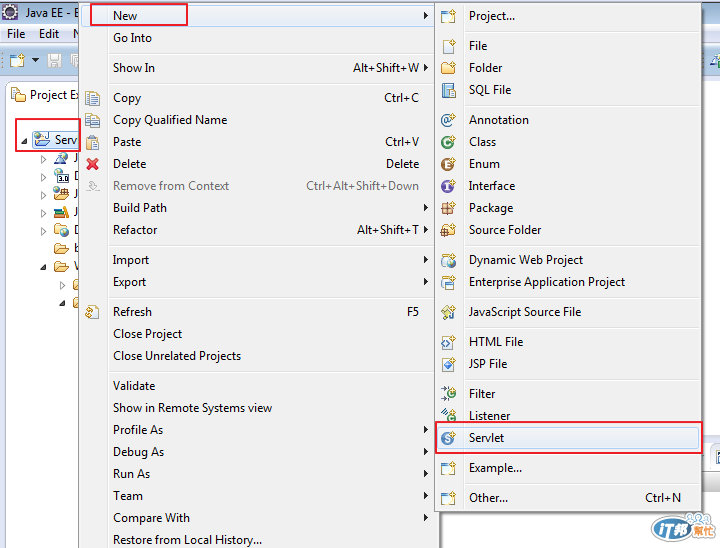720x548 pixels.
Task: Click the Listener icon
Action: (x=449, y=415)
